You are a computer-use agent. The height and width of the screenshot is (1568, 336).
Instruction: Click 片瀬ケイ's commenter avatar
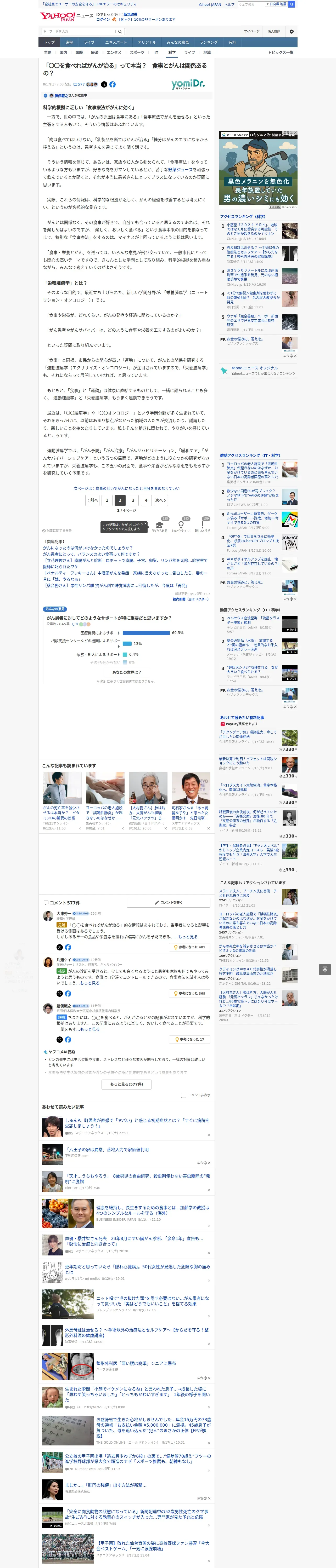48,962
